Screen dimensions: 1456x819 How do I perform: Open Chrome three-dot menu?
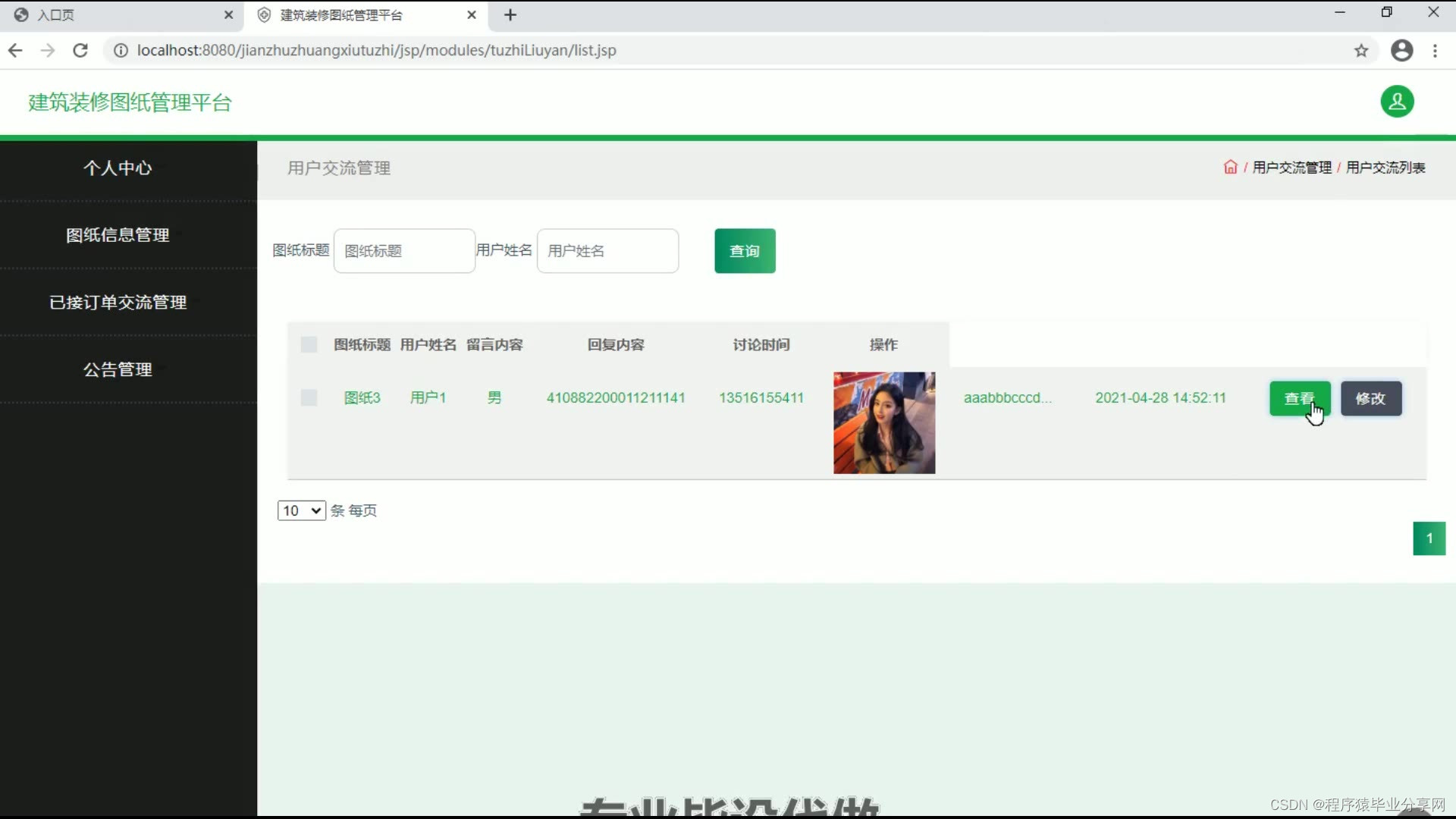pos(1435,51)
